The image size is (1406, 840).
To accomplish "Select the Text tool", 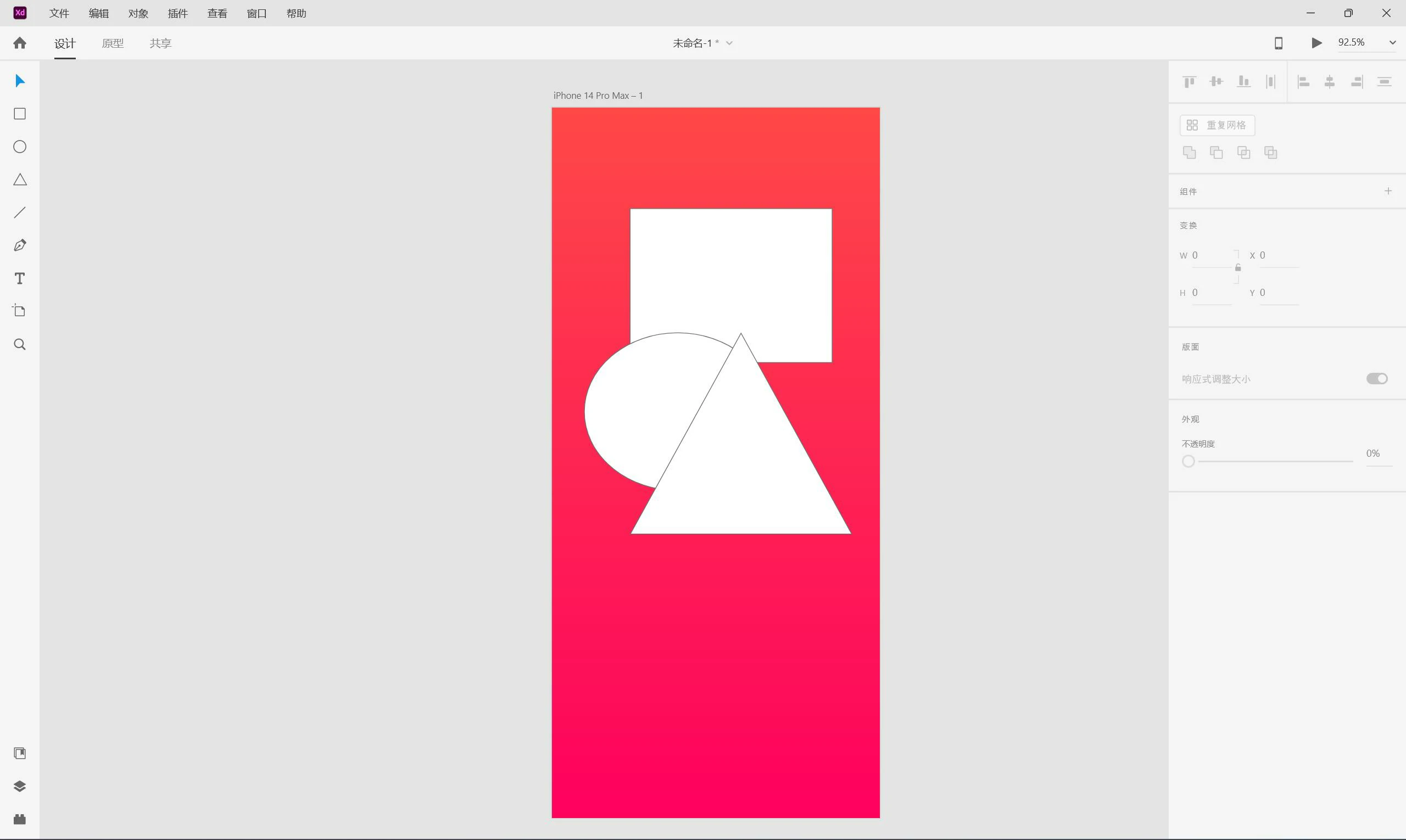I will pos(20,278).
